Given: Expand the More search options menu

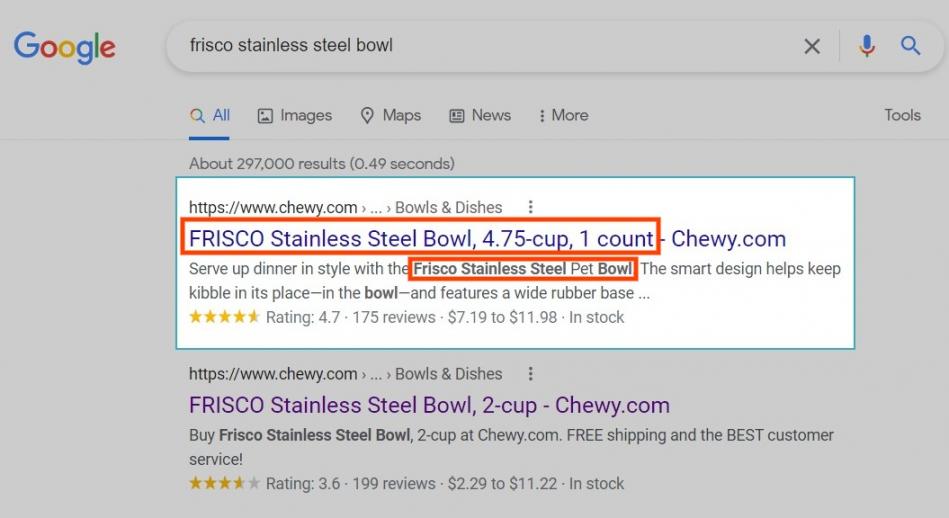Looking at the screenshot, I should click(563, 115).
